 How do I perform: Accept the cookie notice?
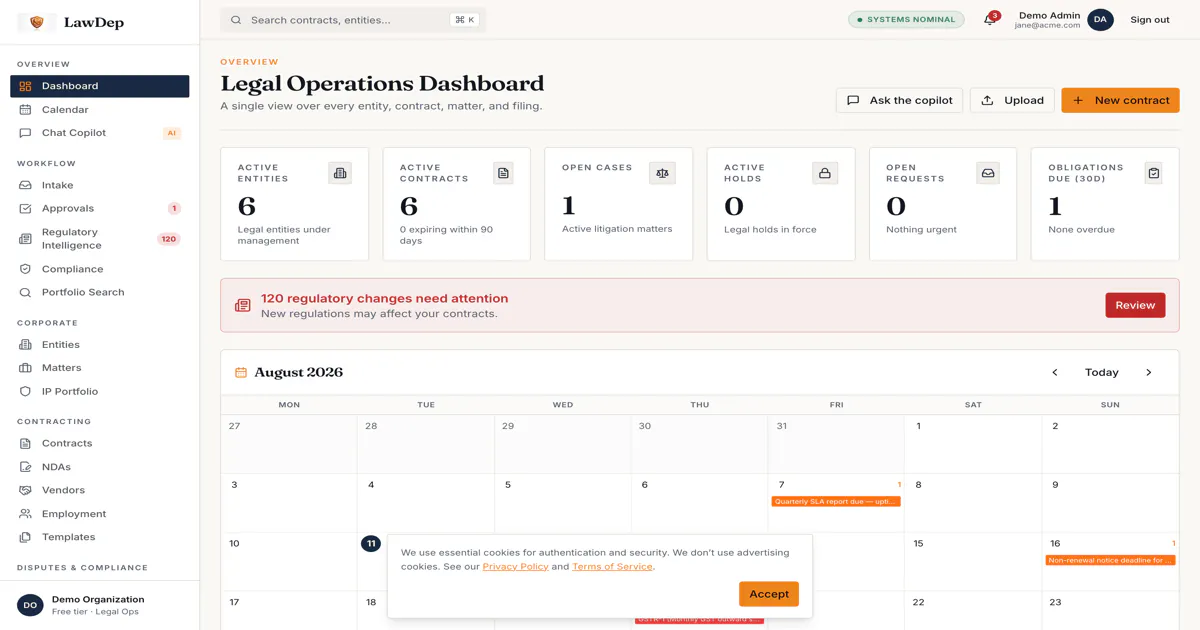(x=769, y=594)
